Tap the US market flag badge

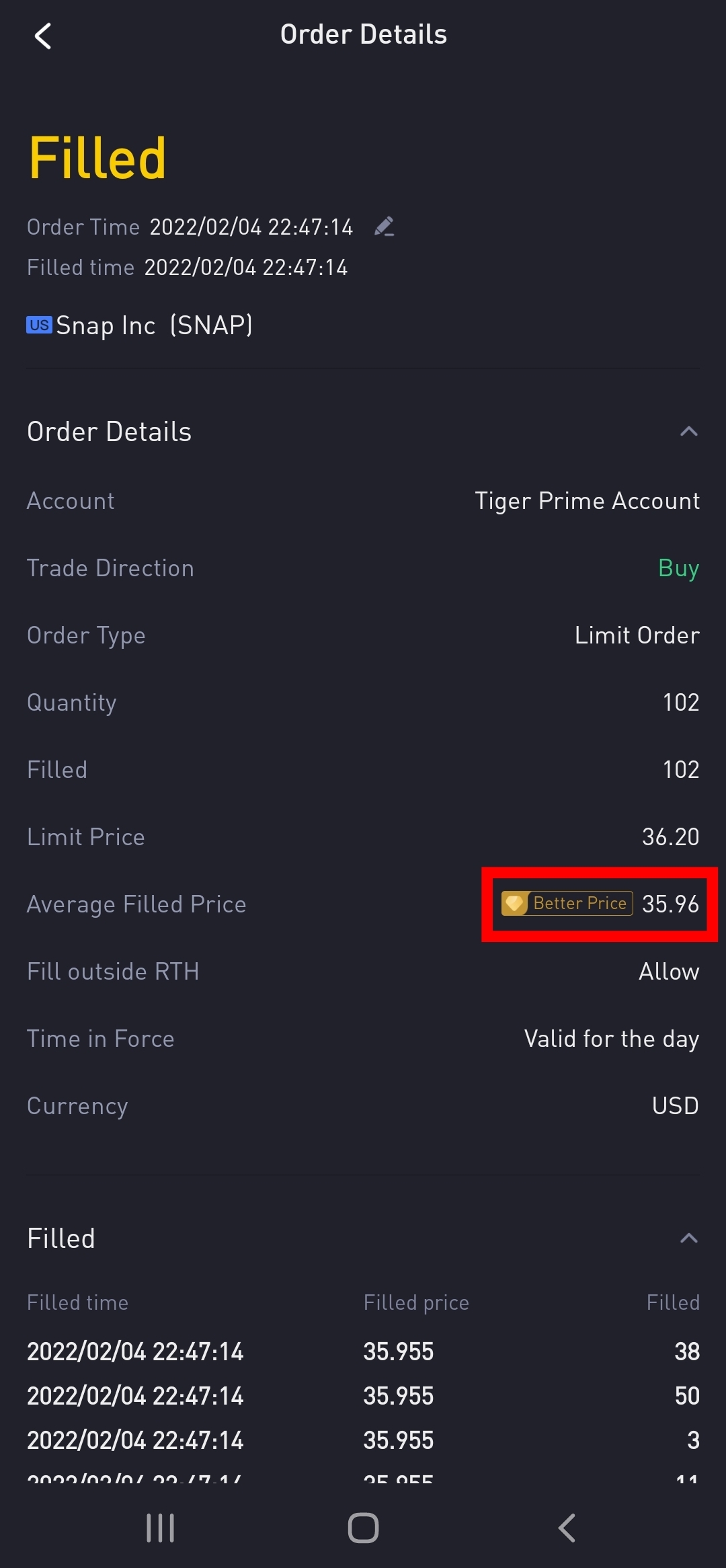(x=39, y=325)
